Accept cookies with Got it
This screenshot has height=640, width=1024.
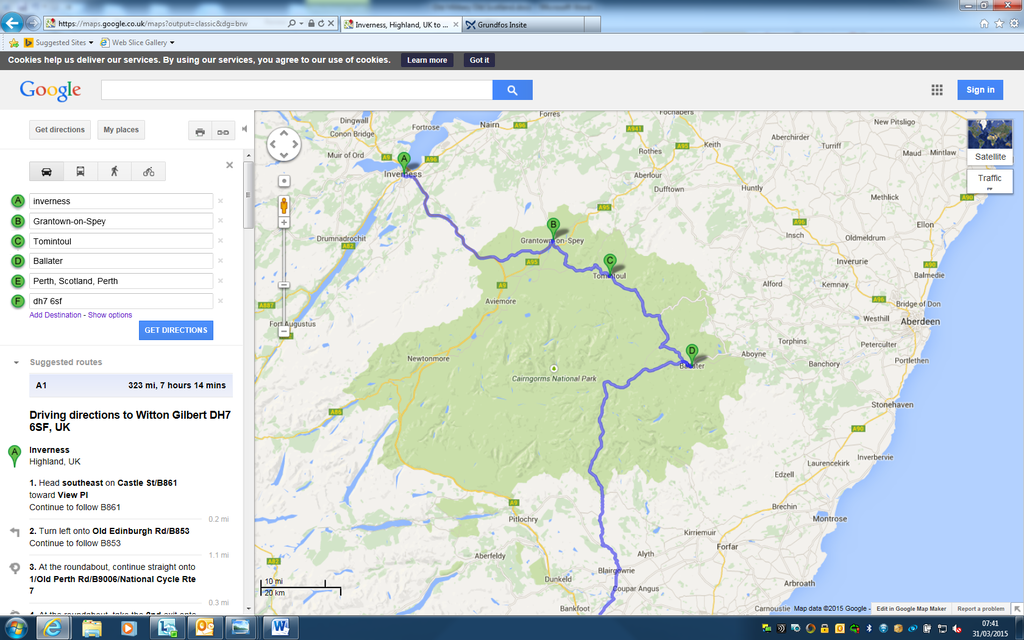coord(479,60)
